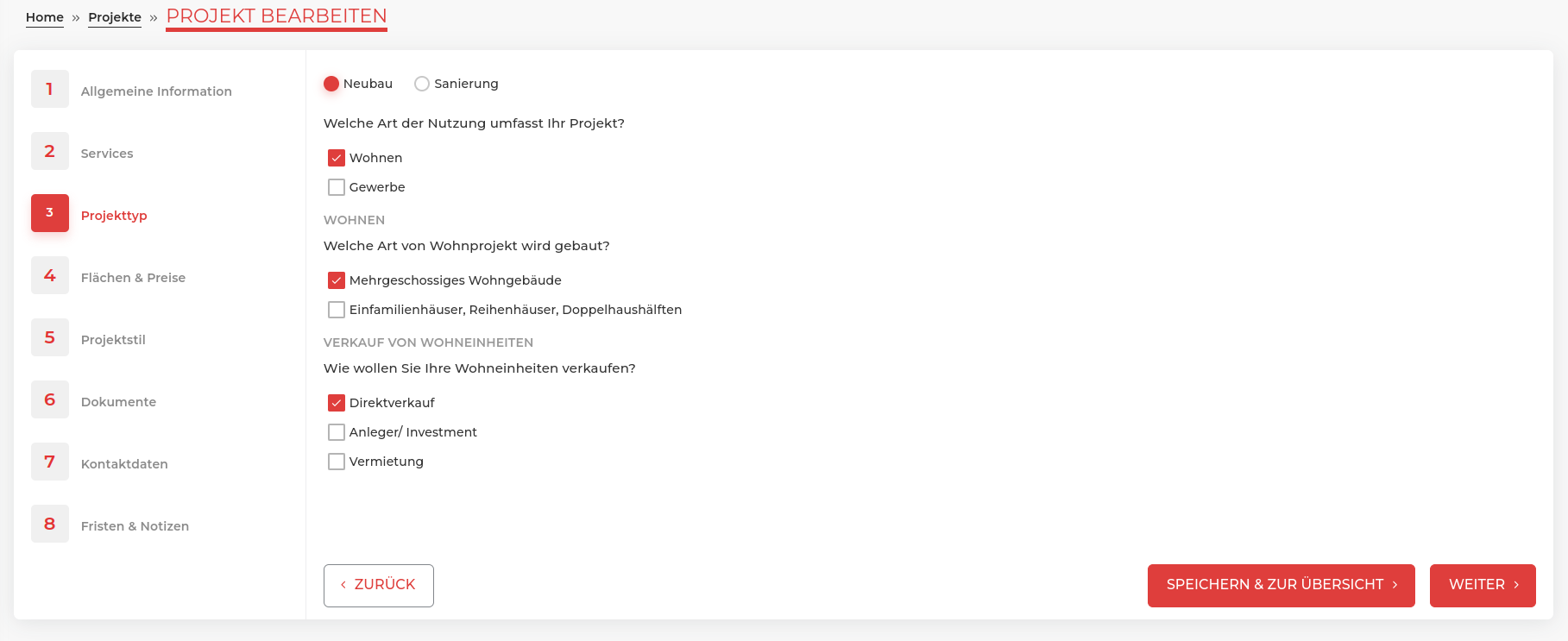The height and width of the screenshot is (641, 1568).
Task: Click step number 7 badge for Kontaktdaten
Action: (x=50, y=462)
